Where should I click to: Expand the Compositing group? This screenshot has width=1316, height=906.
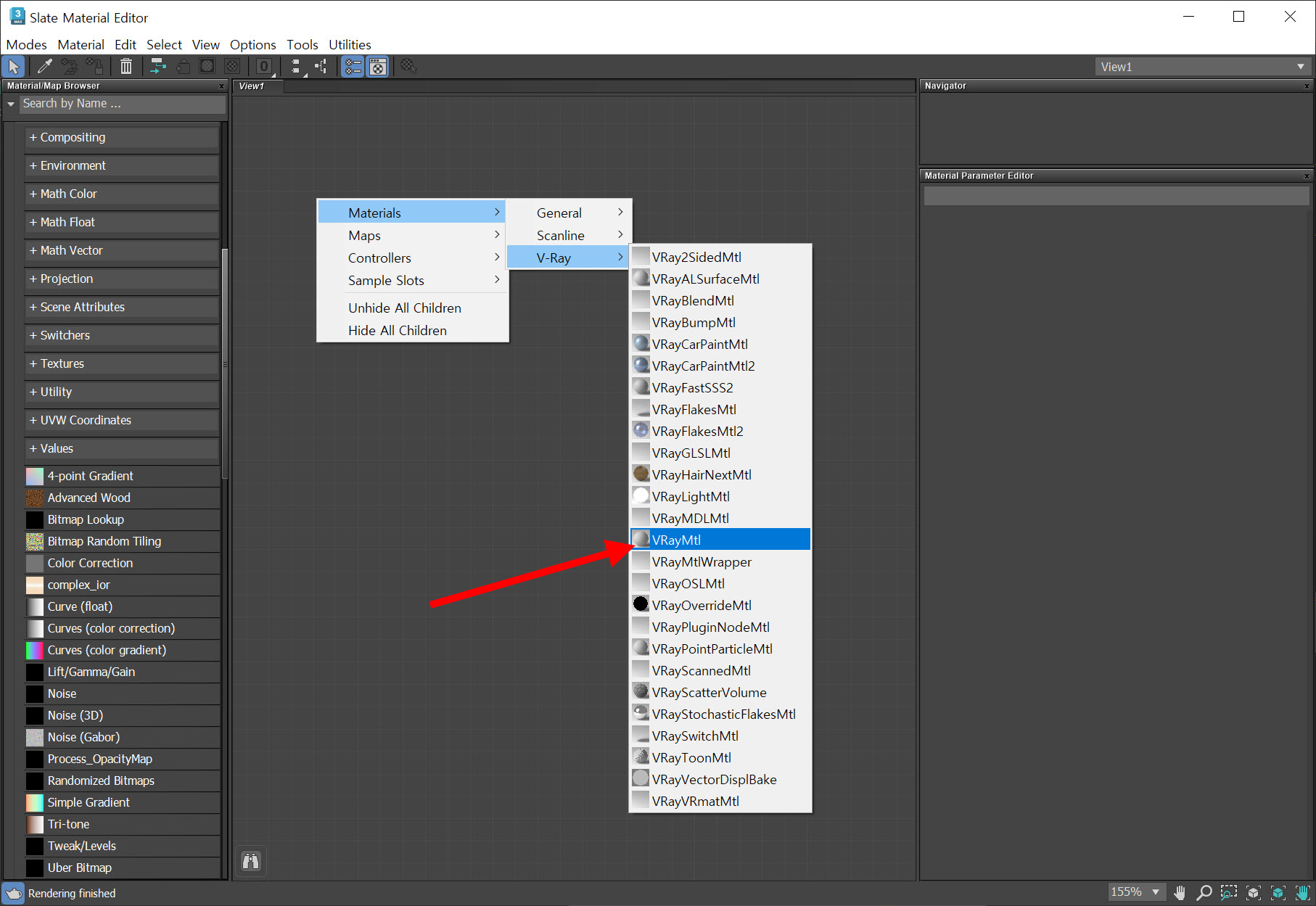tap(122, 137)
